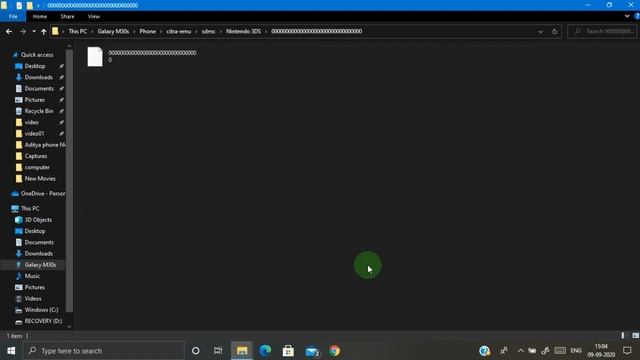
Task: Open 3D Objects under This PC
Action: 38,220
